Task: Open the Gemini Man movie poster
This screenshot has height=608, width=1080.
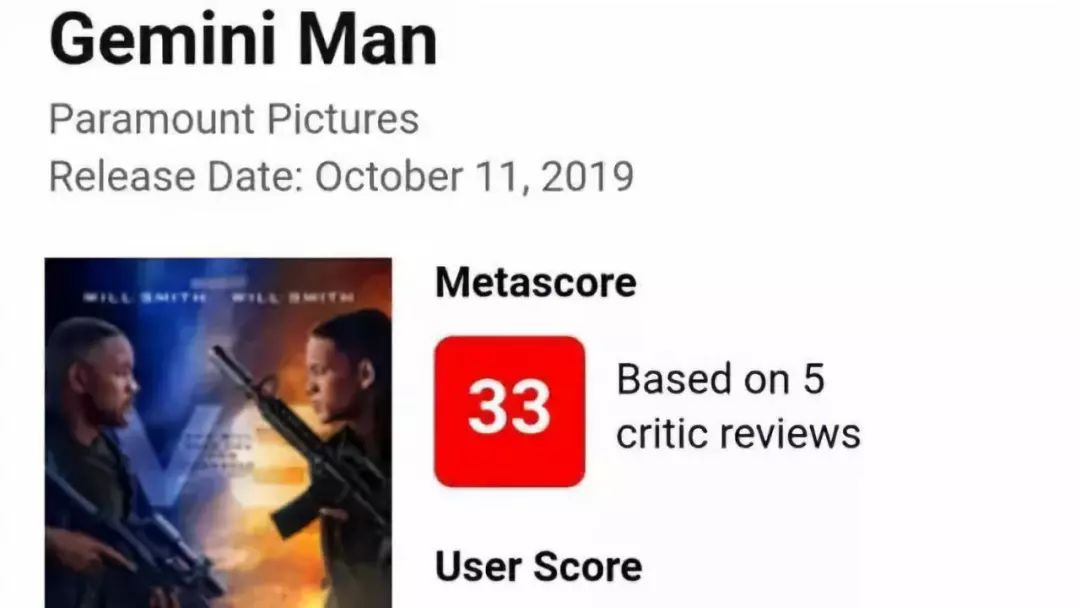Action: [218, 433]
